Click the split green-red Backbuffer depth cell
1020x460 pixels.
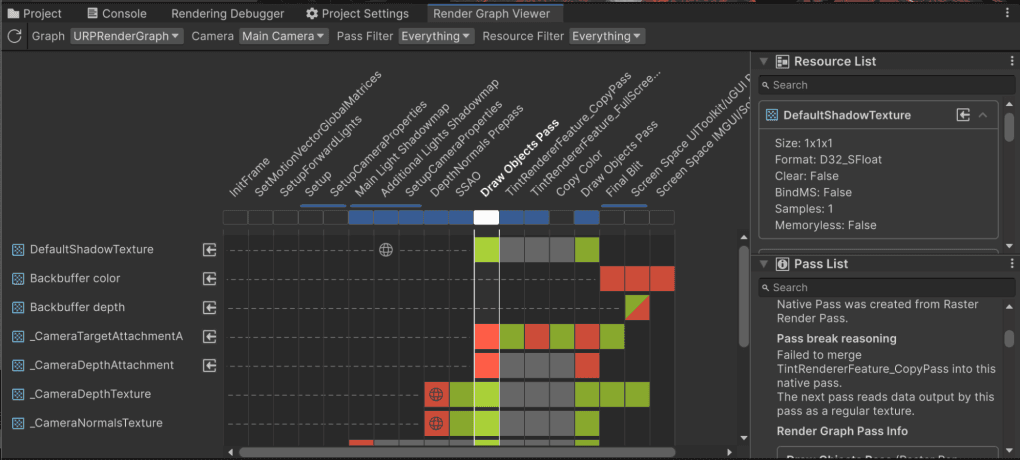(x=638, y=307)
